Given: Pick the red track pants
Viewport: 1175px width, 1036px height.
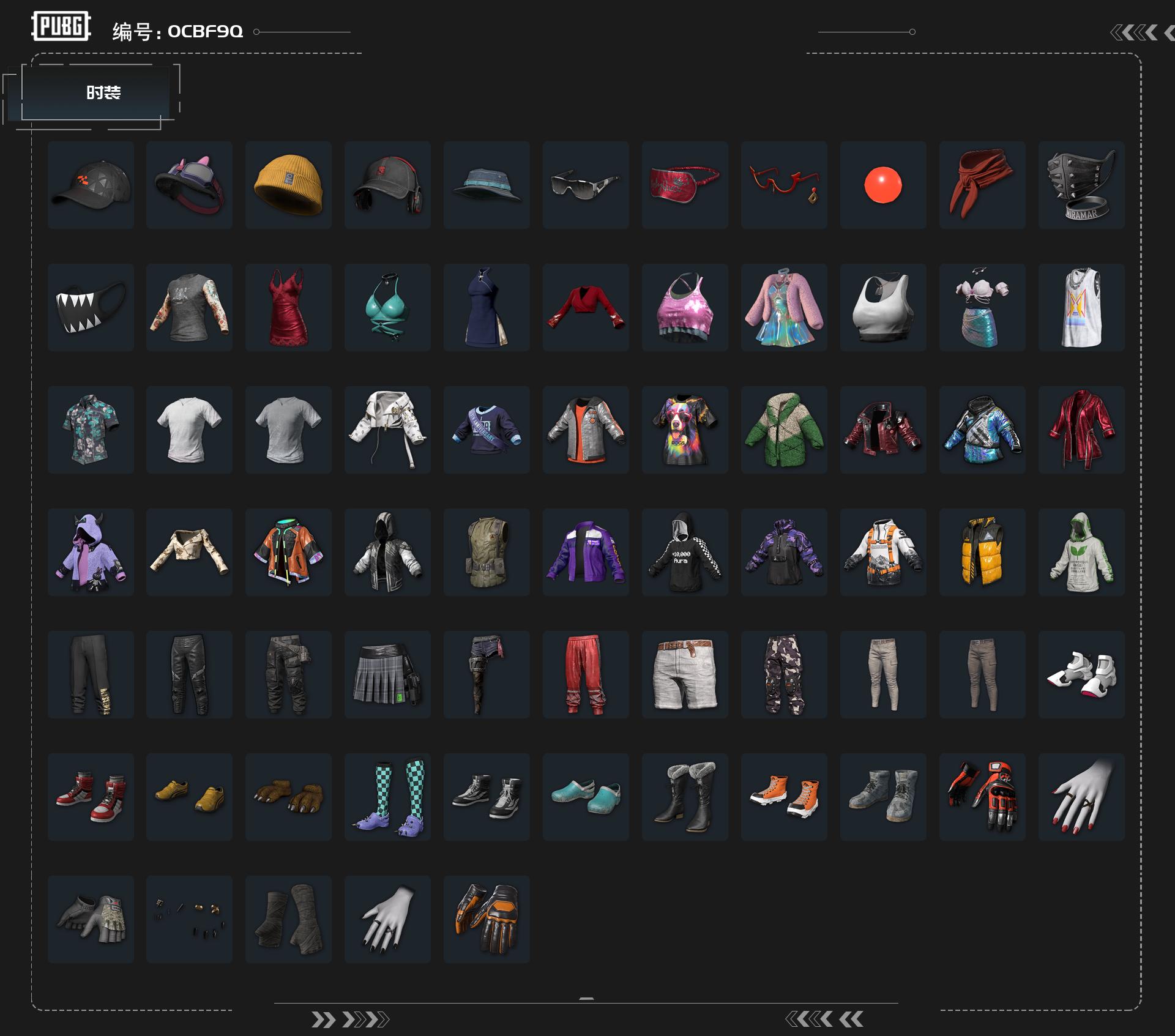Looking at the screenshot, I should point(586,674).
